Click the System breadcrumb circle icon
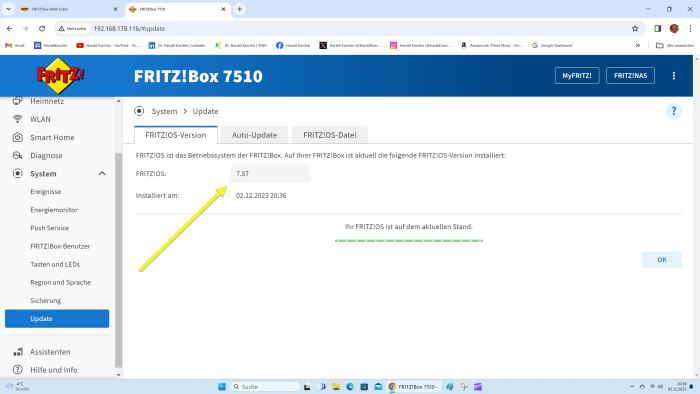 pyautogui.click(x=139, y=111)
